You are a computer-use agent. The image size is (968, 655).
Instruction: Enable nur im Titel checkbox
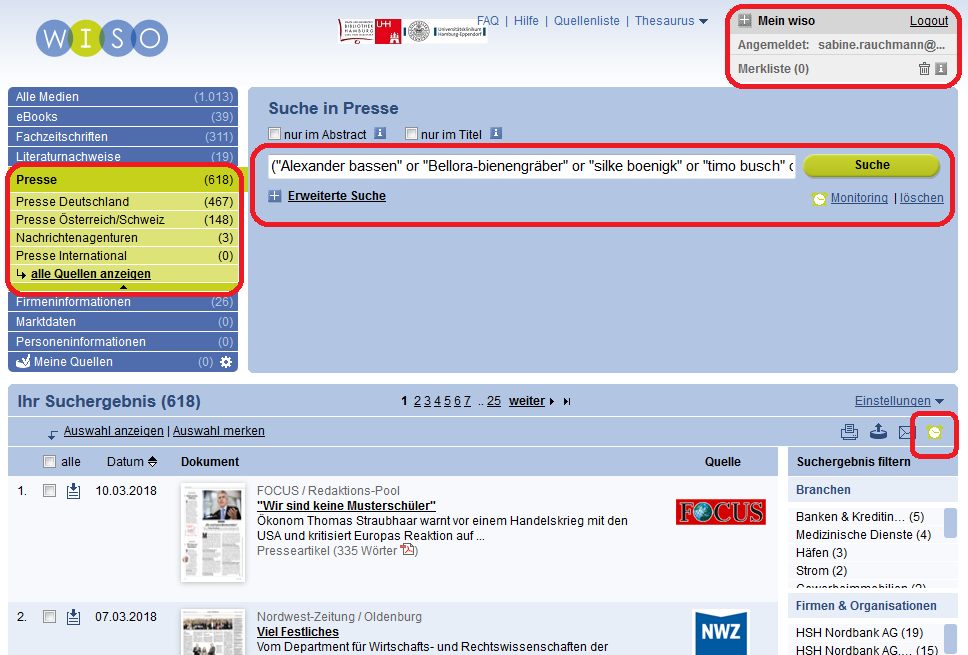(x=411, y=133)
